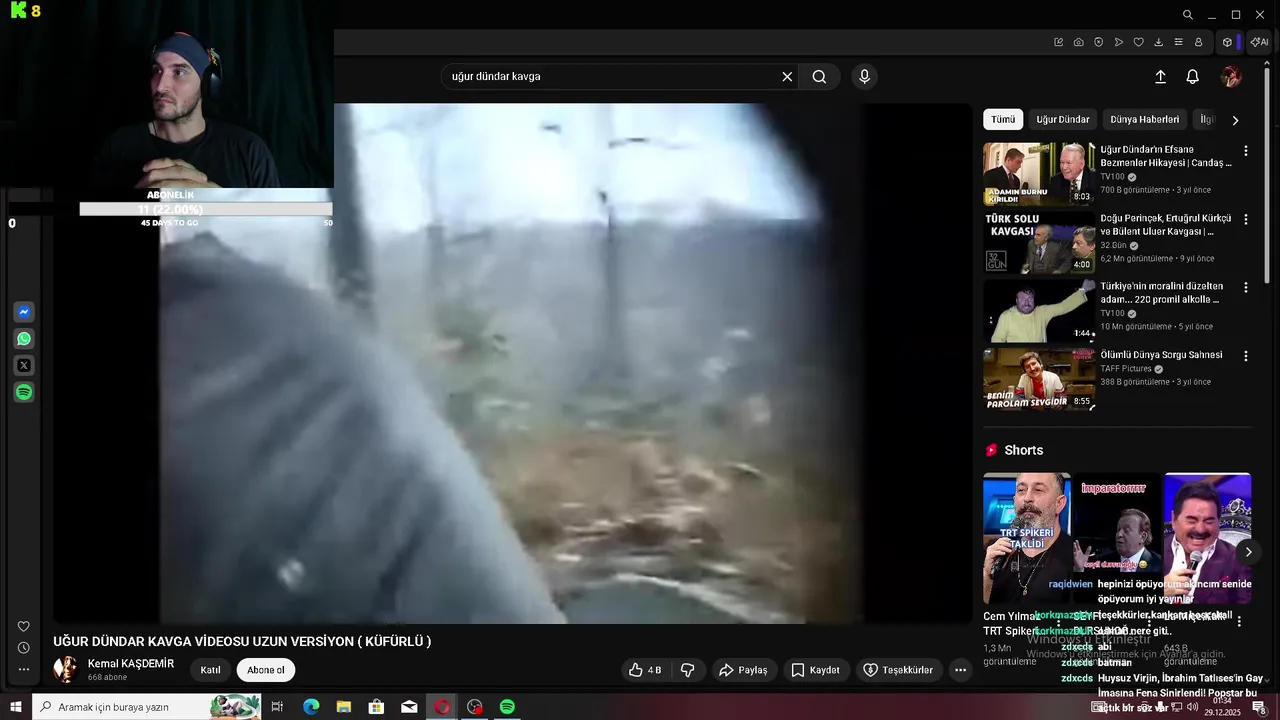Launch Microsoft Edge from the taskbar
Viewport: 1280px width, 720px height.
pos(311,707)
